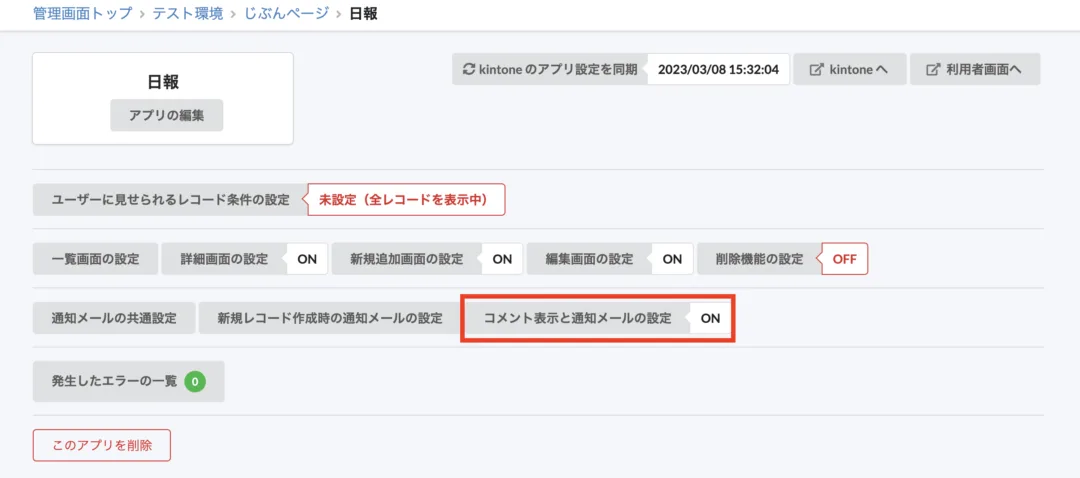
Task: Go to テスト環境 breadcrumb
Action: click(187, 13)
